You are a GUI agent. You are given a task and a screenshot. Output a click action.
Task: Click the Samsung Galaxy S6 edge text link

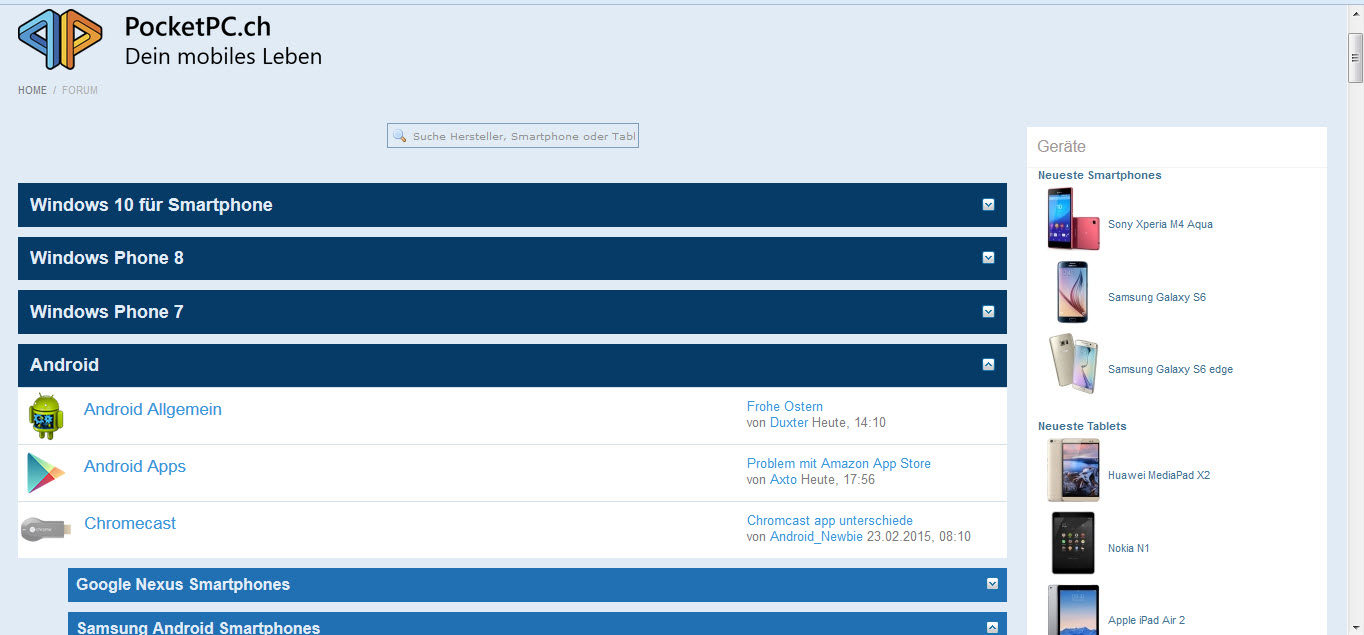pos(1170,369)
